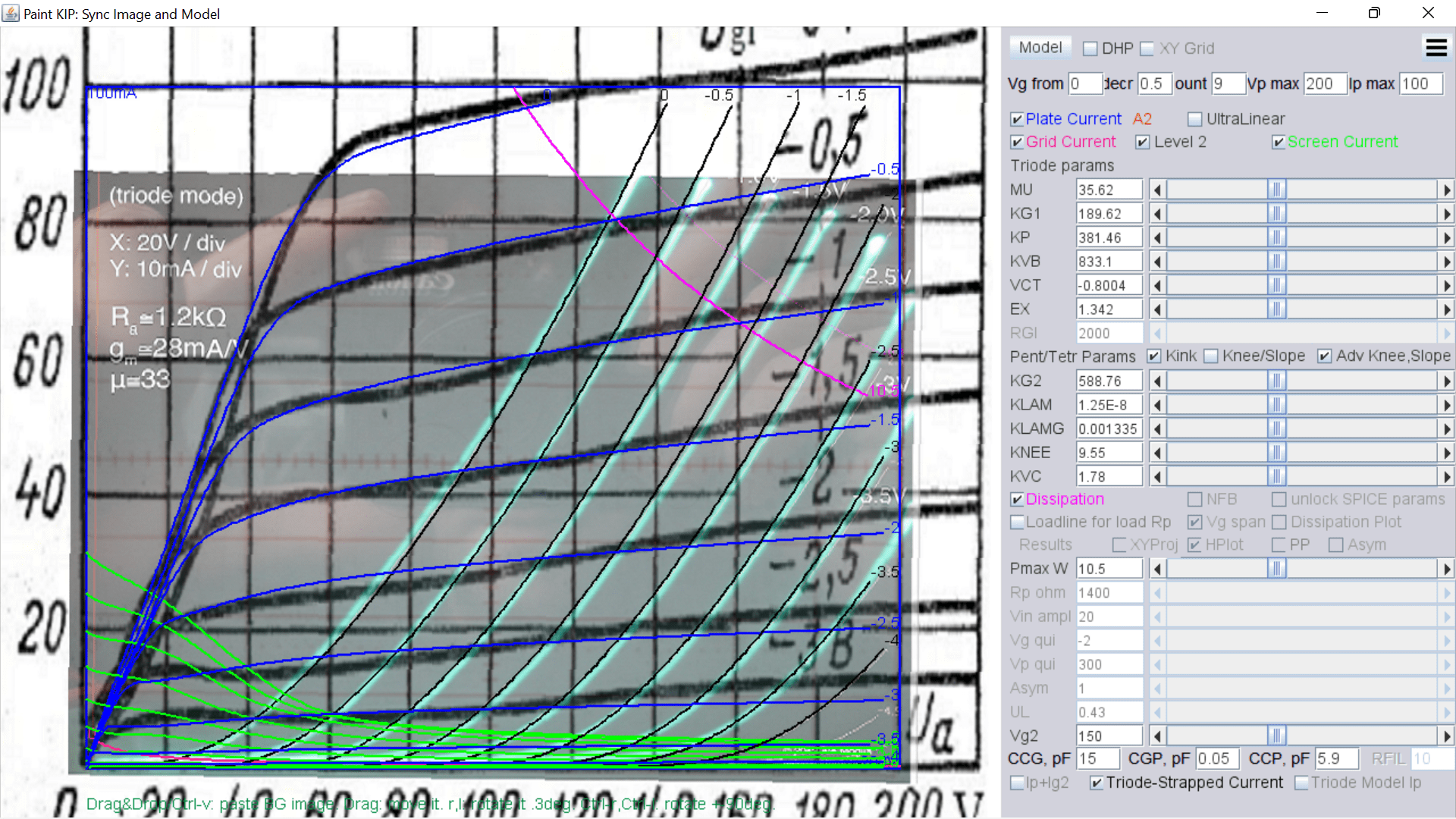Click KNEE slider left arrow

pyautogui.click(x=1157, y=453)
